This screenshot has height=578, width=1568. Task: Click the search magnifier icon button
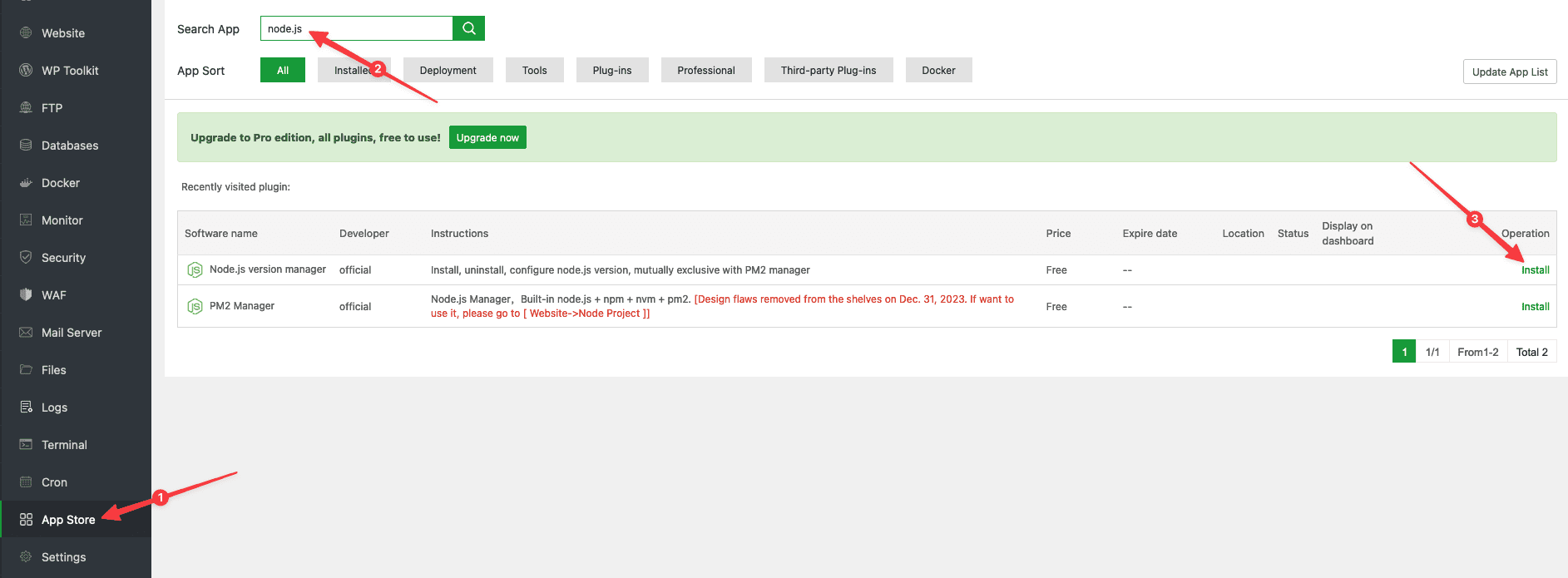469,28
